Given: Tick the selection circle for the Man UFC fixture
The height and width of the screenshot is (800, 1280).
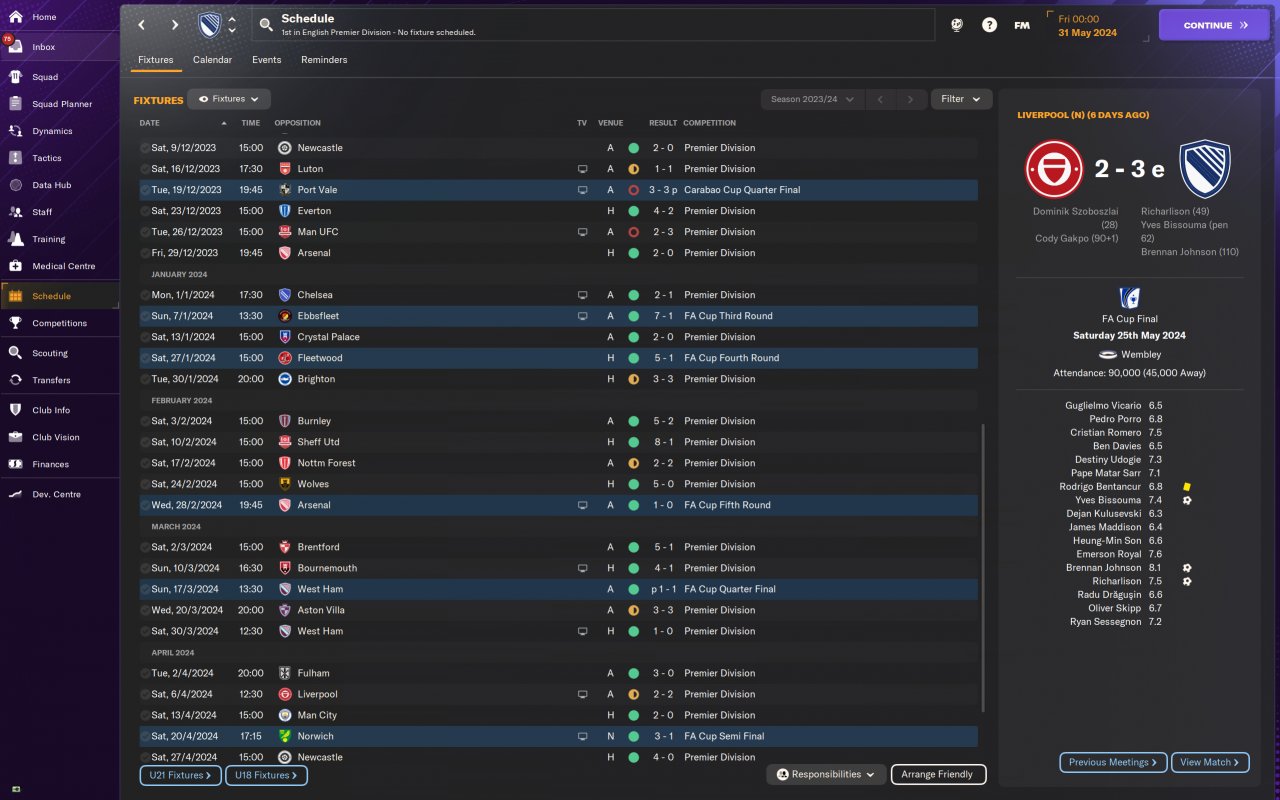Looking at the screenshot, I should coord(144,232).
